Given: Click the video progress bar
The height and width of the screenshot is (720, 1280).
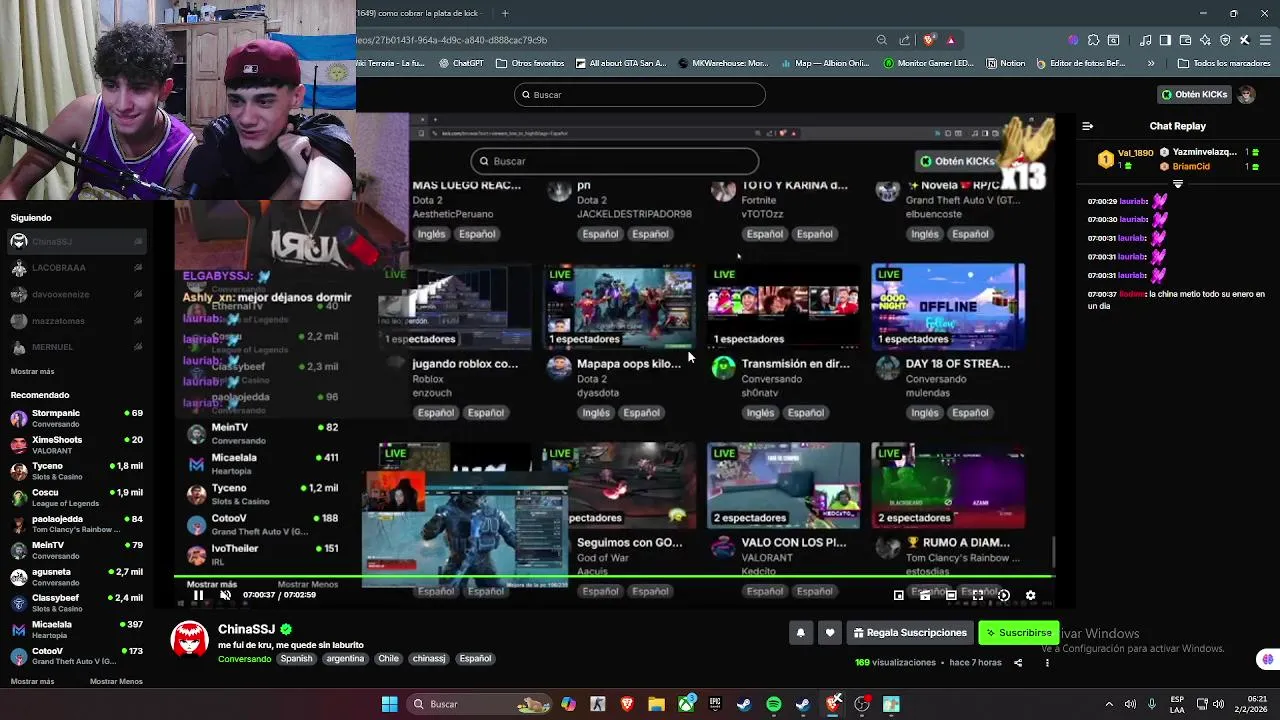Looking at the screenshot, I should (x=614, y=578).
